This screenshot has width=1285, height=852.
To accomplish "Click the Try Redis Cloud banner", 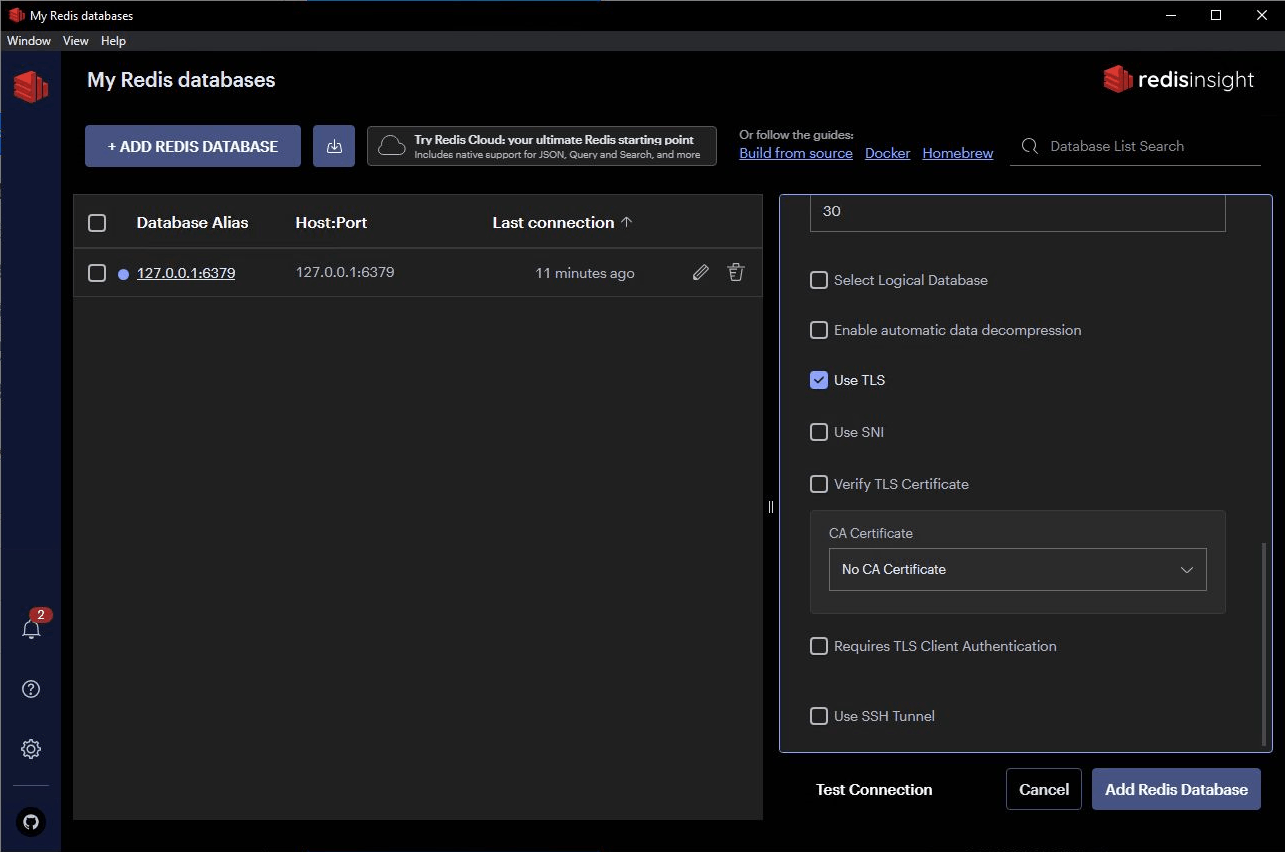I will point(542,146).
